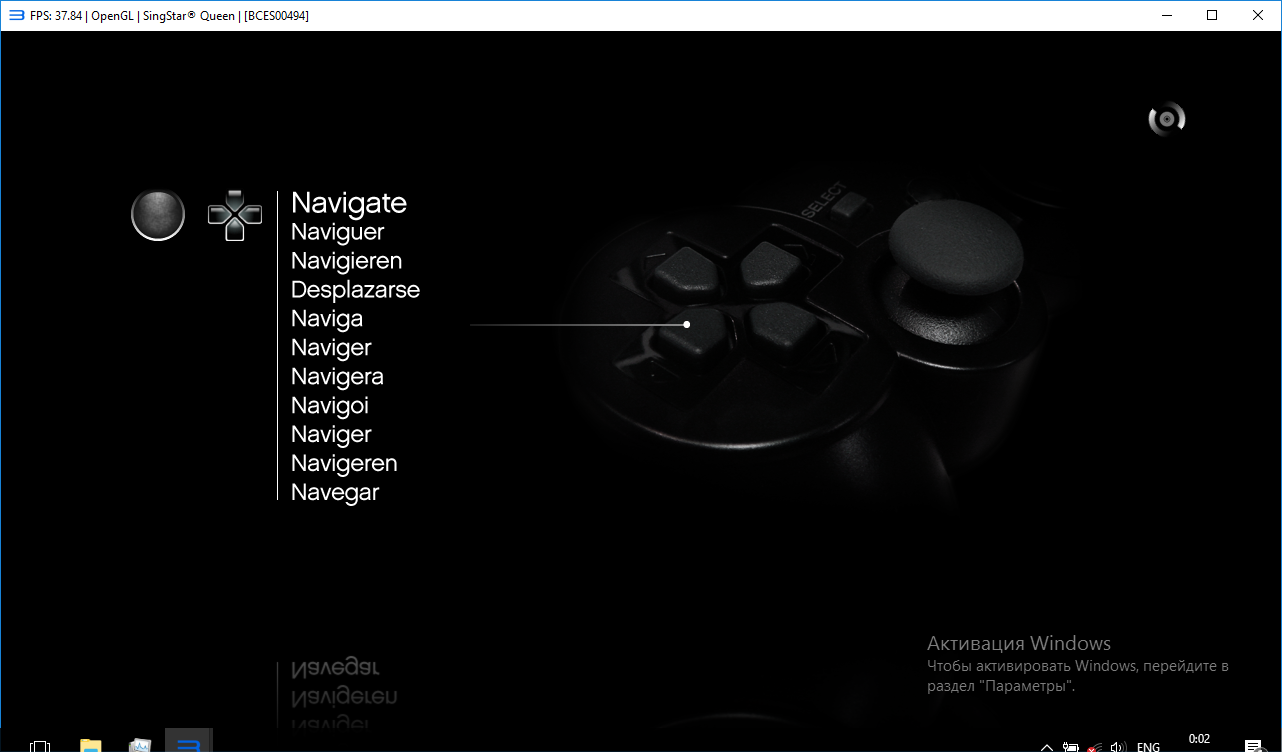
Task: Open the taskbar clock
Action: coord(1199,740)
